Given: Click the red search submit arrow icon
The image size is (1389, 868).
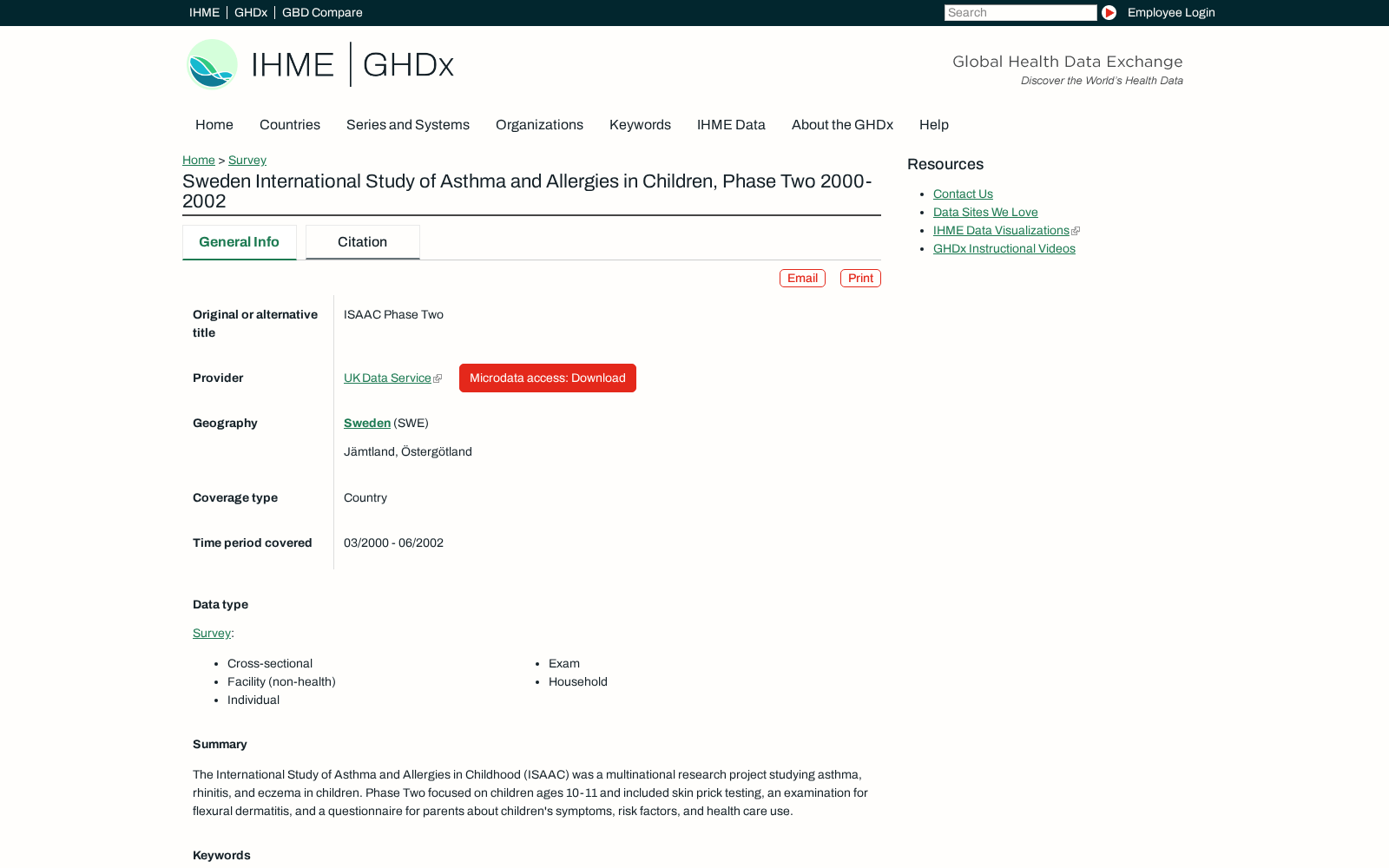Looking at the screenshot, I should 1109,12.
